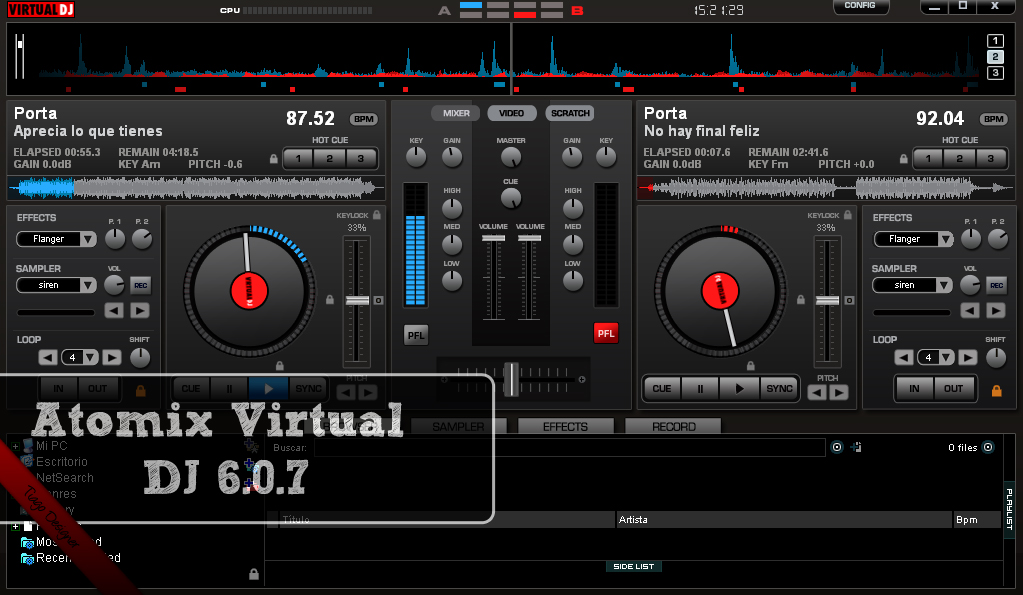The image size is (1023, 595).
Task: Toggle the lock icon under deck A jog wheel
Action: [280, 366]
